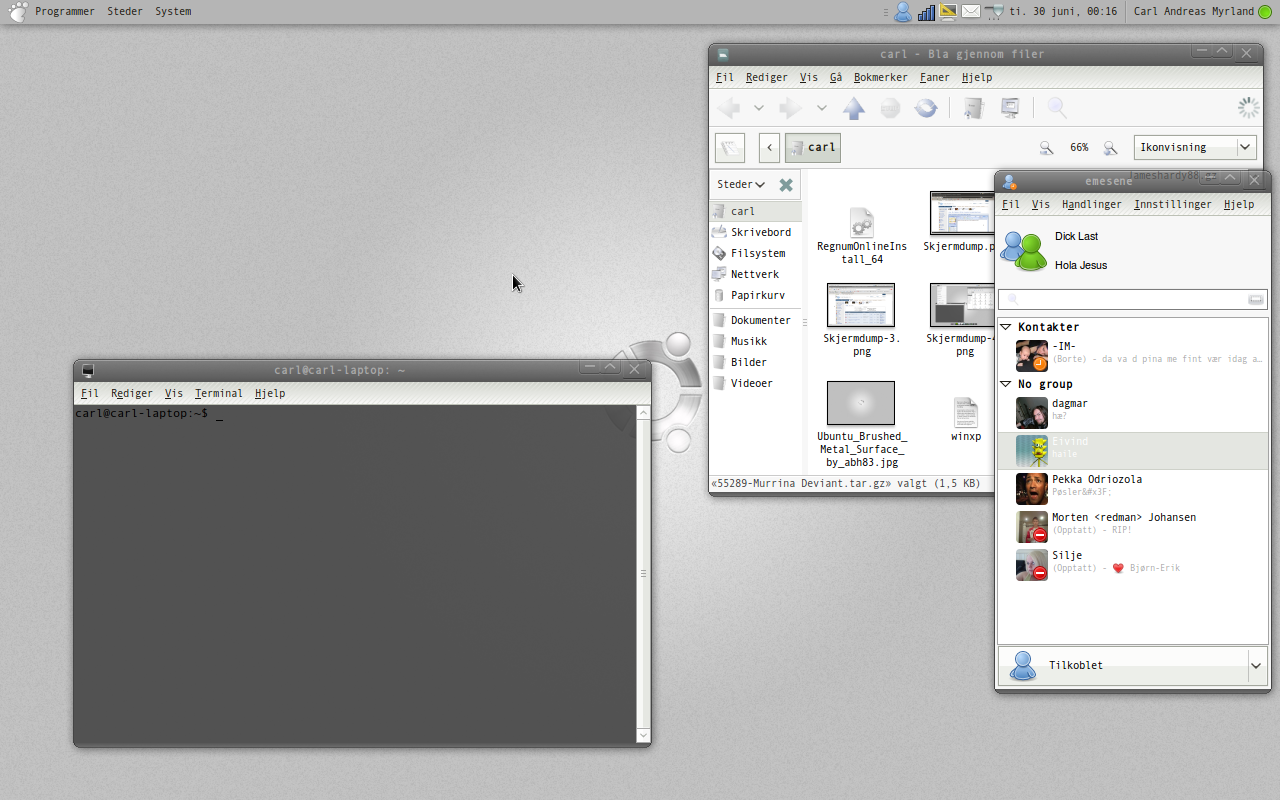Viewport: 1280px width, 800px height.
Task: Click the terminal scrollbar down arrow
Action: 644,735
